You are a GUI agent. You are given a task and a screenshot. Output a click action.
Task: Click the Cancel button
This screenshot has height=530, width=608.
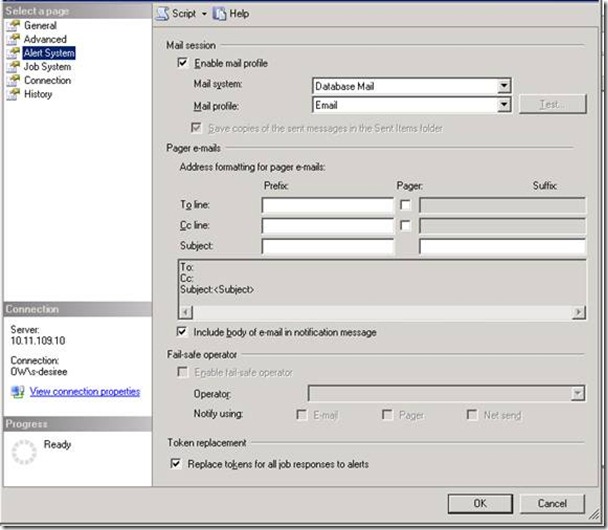click(x=552, y=503)
